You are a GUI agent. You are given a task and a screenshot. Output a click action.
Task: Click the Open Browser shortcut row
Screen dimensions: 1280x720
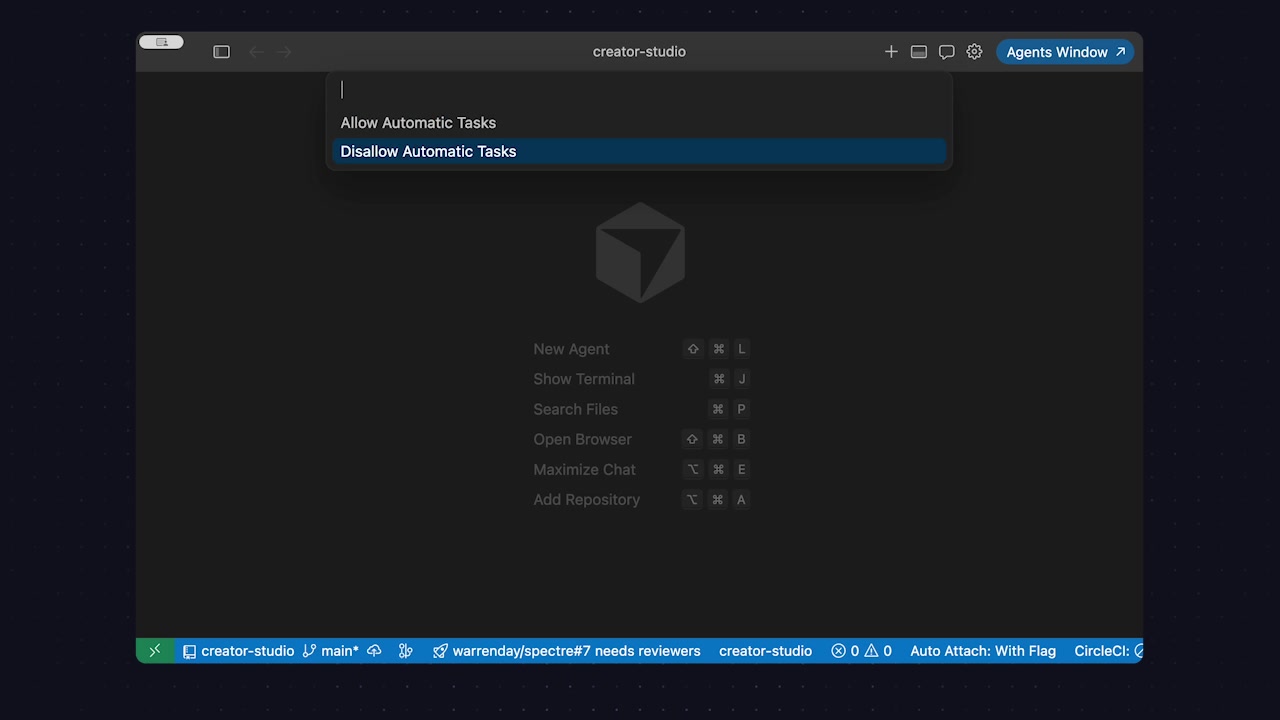(x=641, y=439)
